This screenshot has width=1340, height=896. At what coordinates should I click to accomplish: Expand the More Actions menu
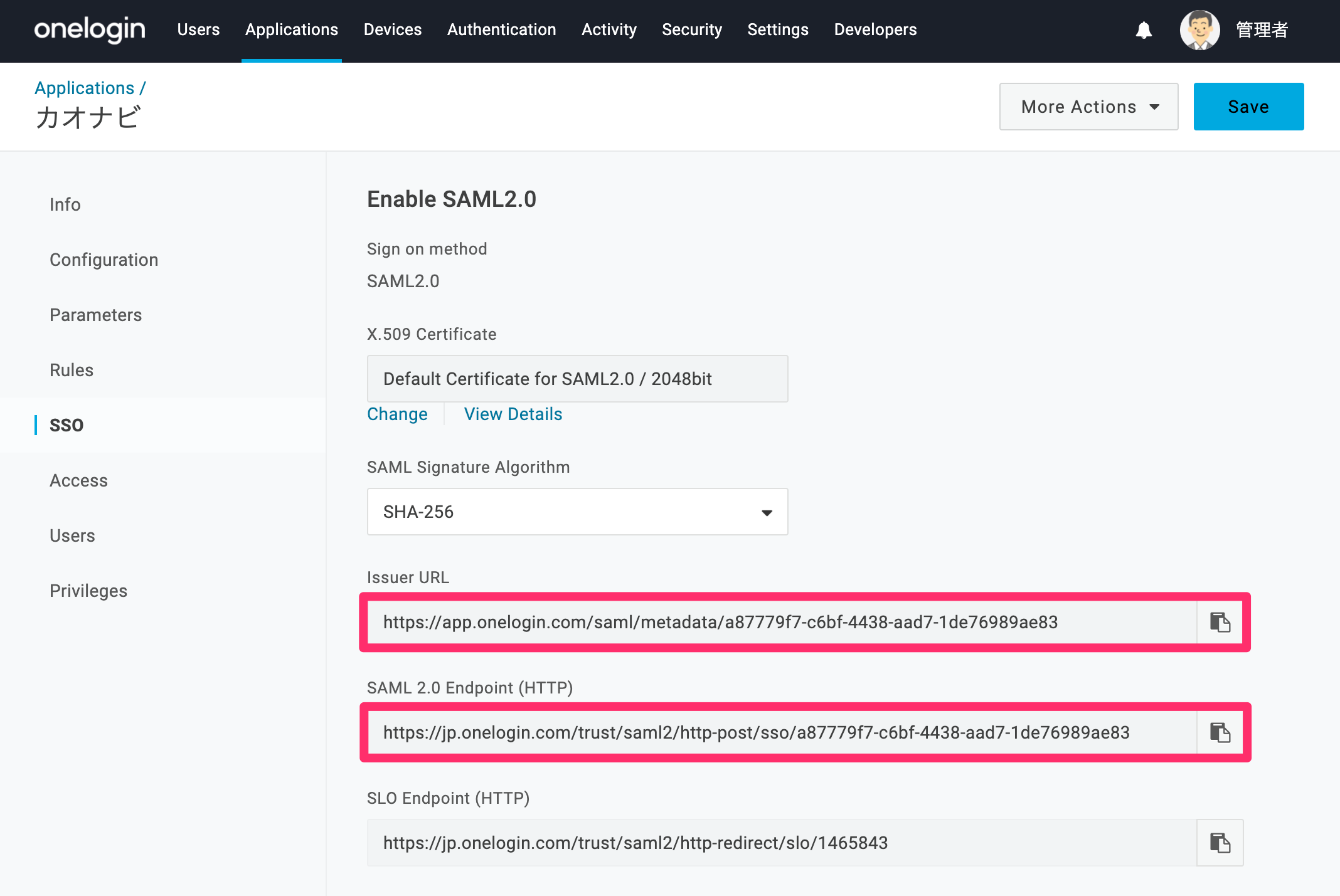(1088, 107)
